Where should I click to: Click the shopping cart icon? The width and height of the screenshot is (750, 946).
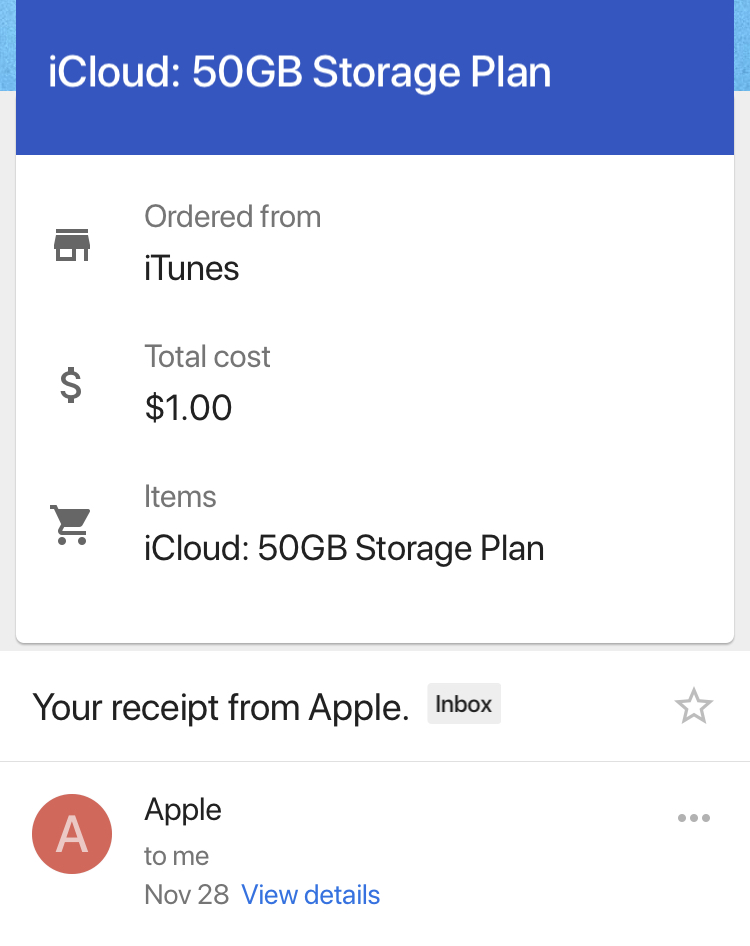pyautogui.click(x=71, y=524)
